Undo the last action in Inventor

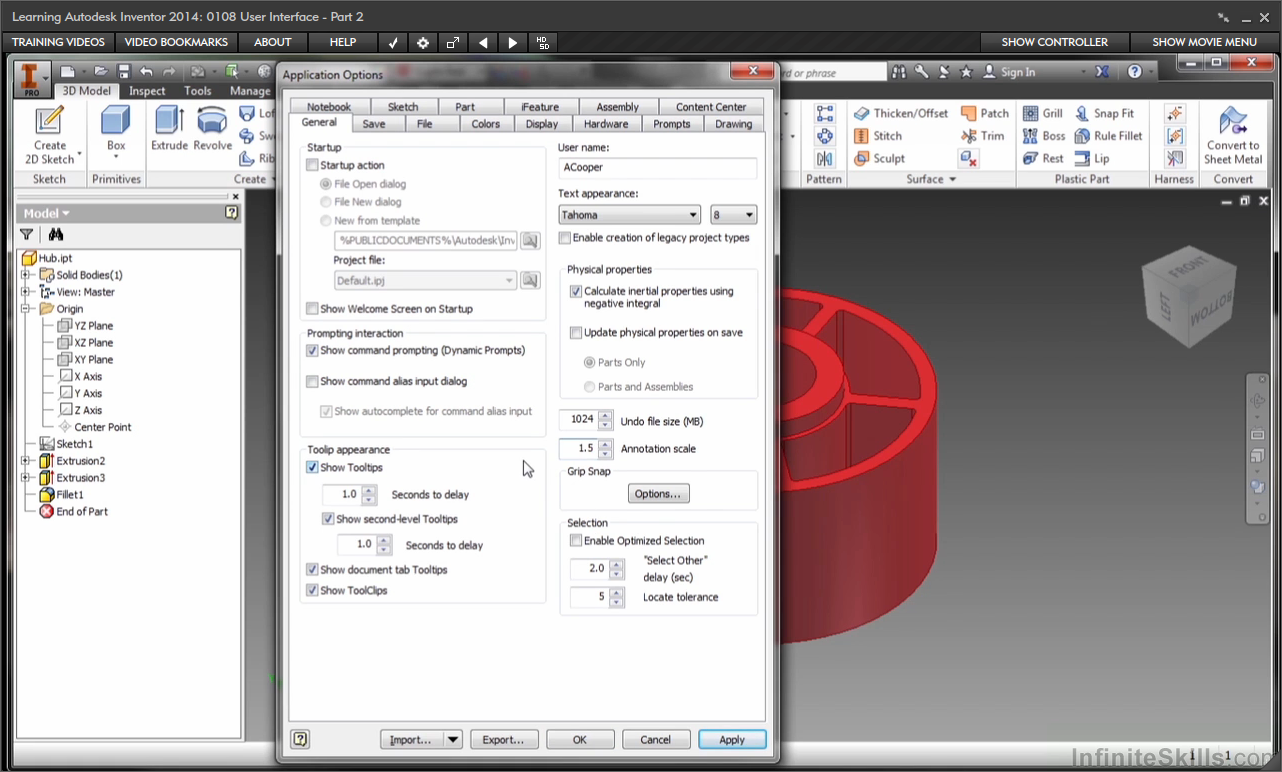[147, 72]
